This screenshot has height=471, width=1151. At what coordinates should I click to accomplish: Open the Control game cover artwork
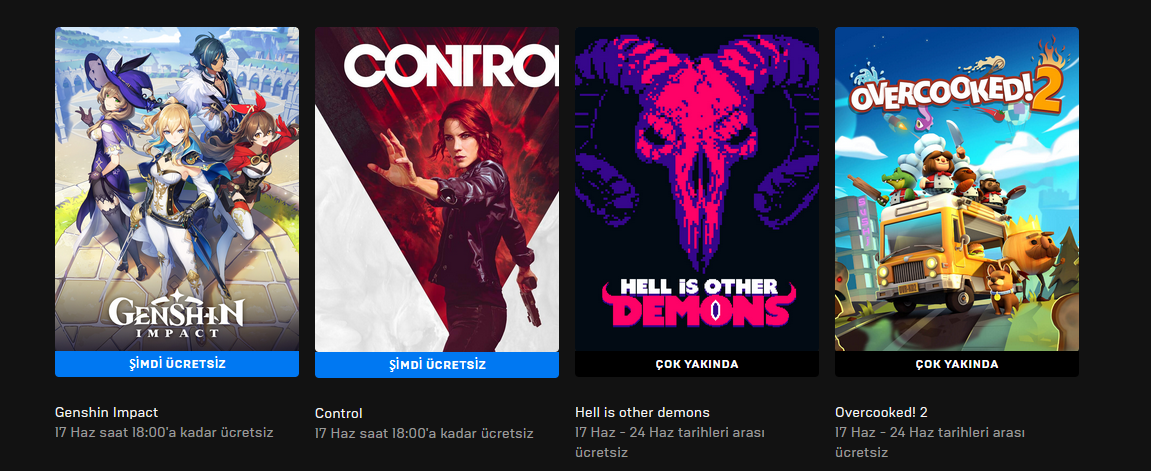point(437,189)
